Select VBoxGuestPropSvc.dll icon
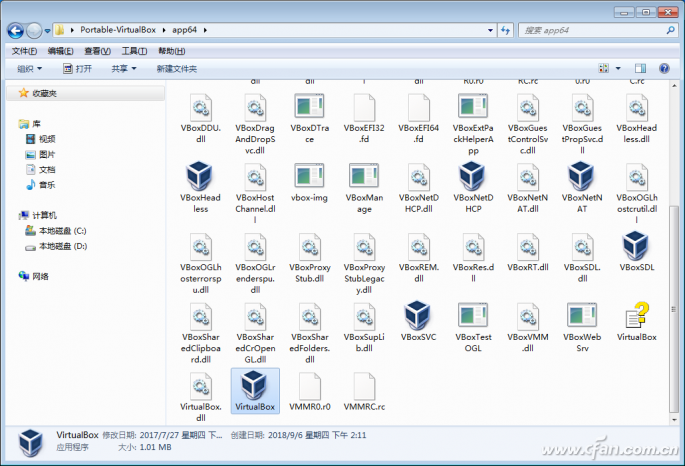The height and width of the screenshot is (466, 685). [582, 108]
